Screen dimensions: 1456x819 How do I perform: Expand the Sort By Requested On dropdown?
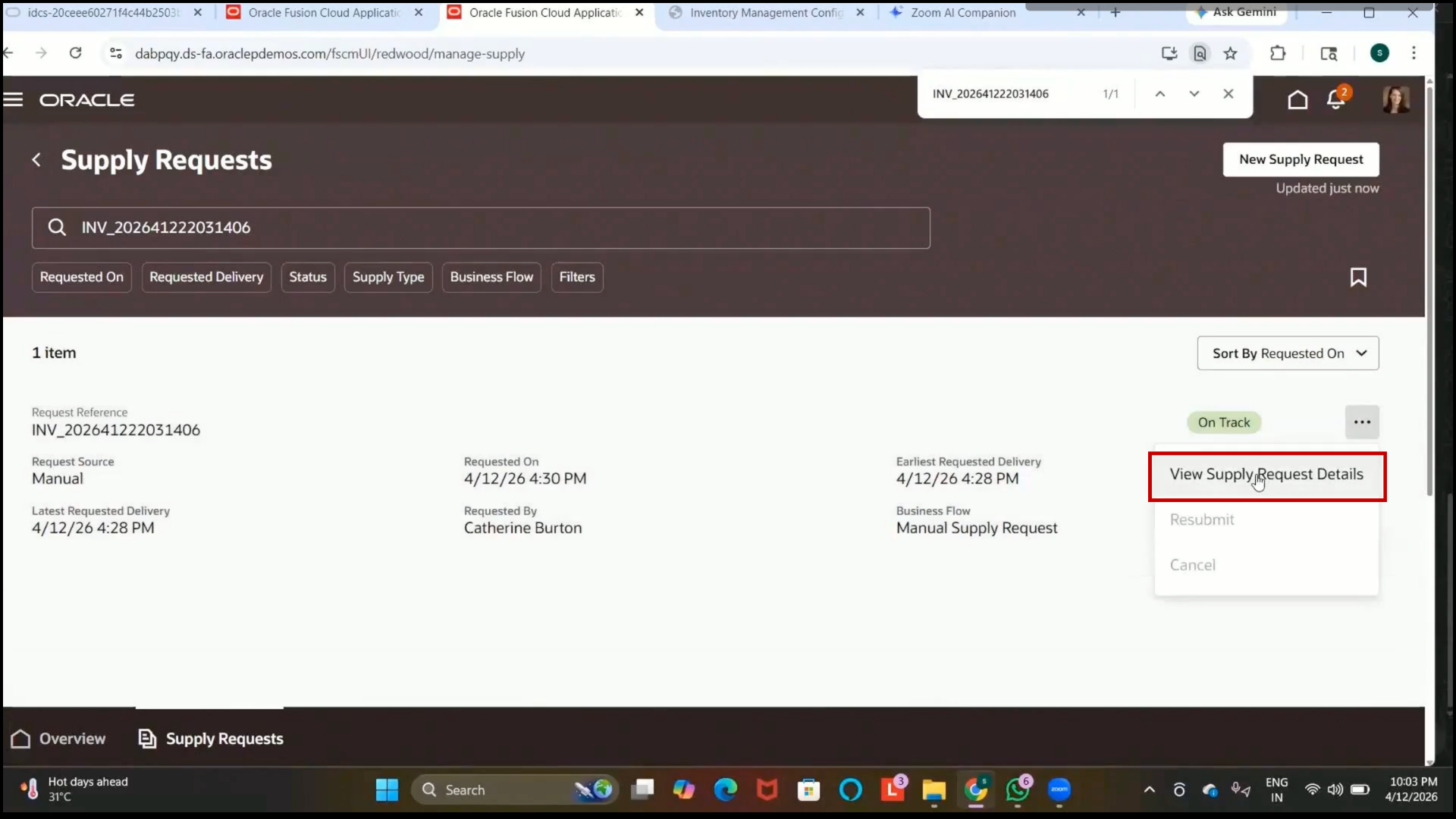1288,353
